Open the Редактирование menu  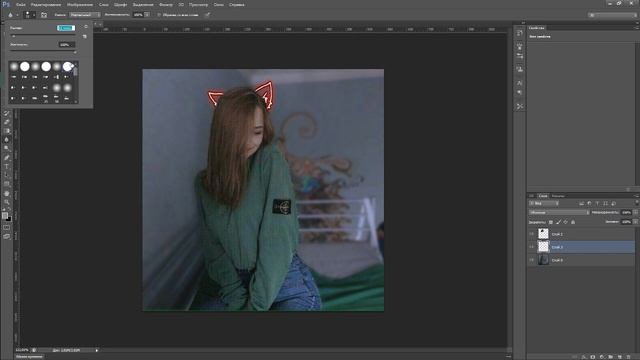[x=46, y=4]
